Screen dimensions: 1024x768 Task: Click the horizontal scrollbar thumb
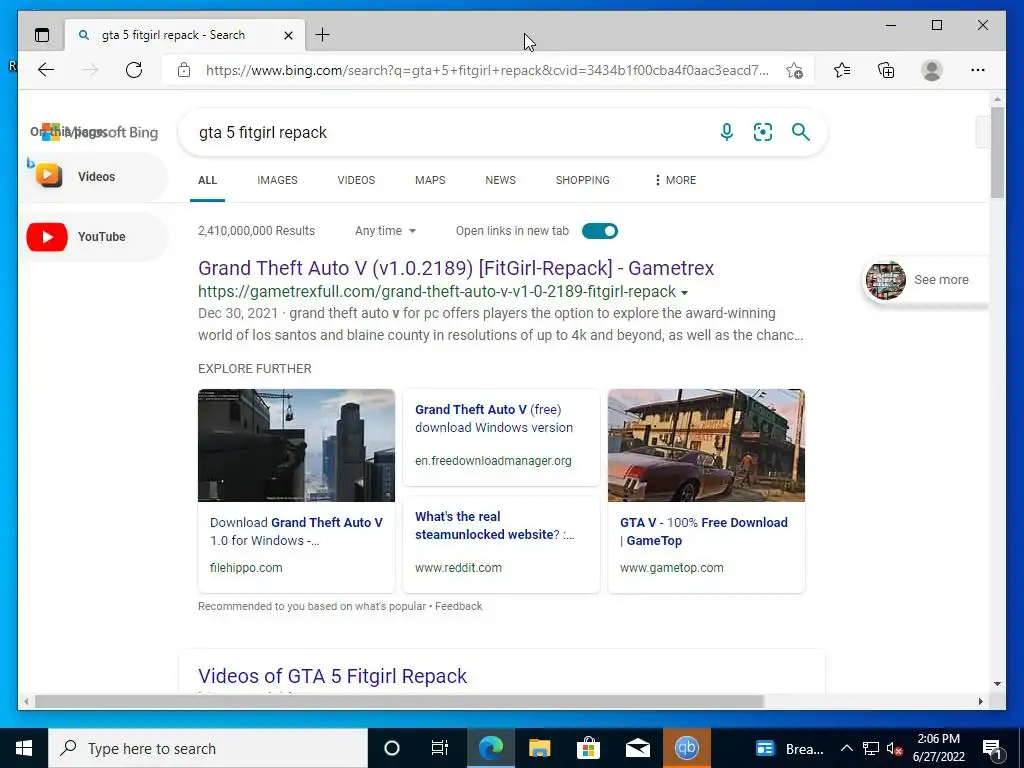click(399, 701)
